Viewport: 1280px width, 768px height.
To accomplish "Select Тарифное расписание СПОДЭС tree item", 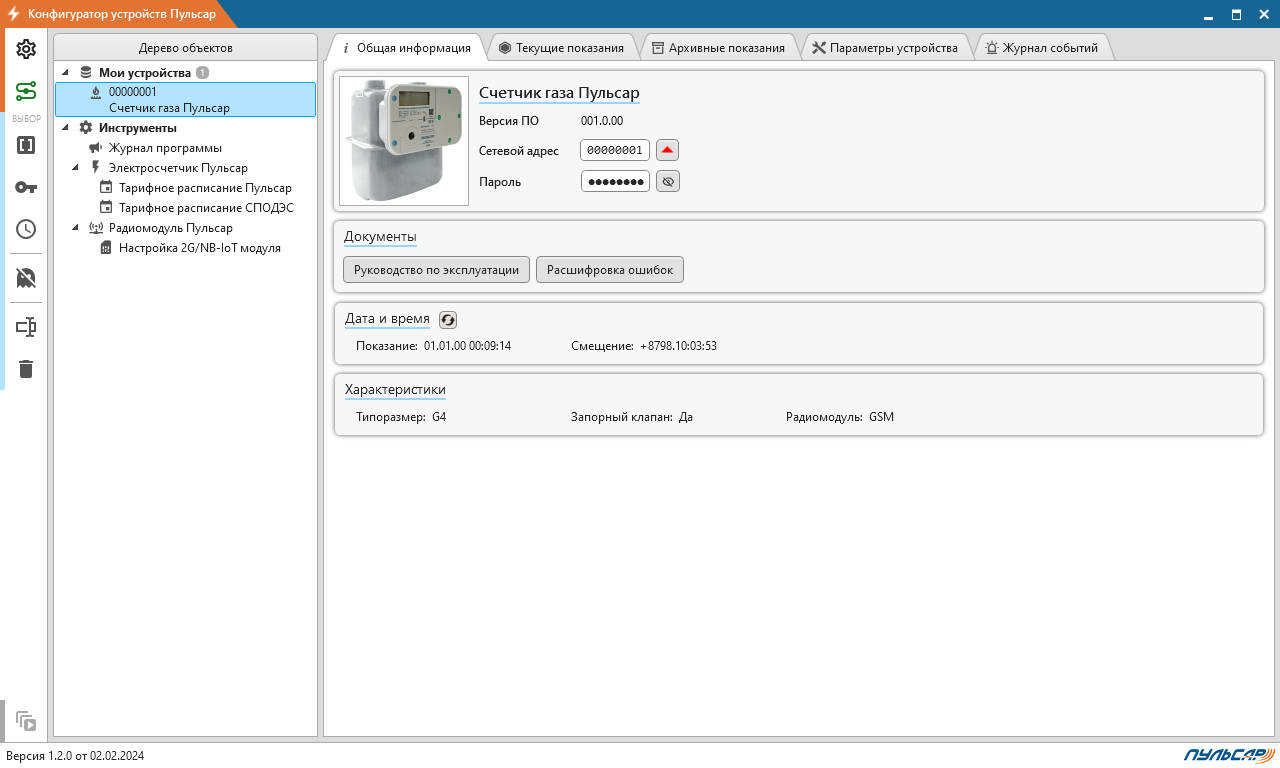I will coord(206,208).
